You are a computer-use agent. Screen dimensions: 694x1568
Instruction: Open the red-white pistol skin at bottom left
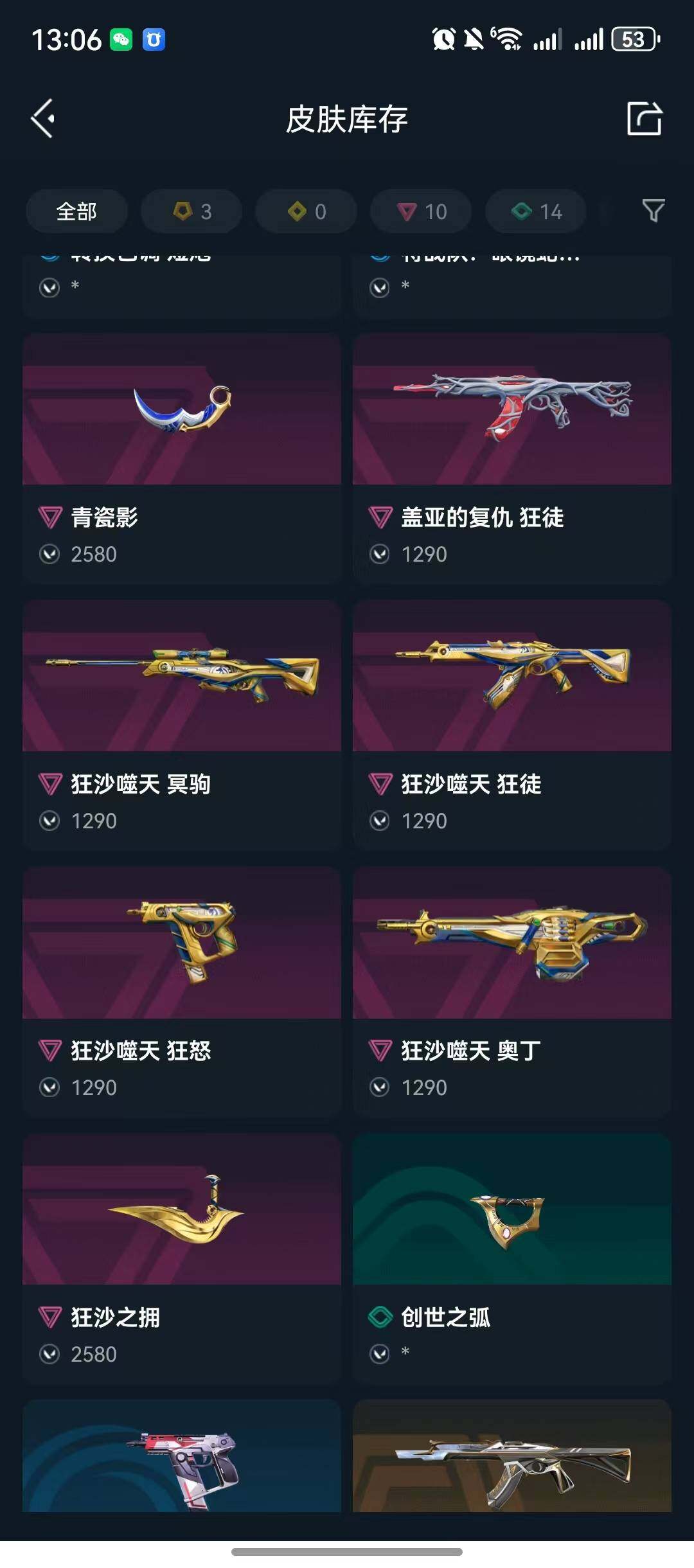click(x=182, y=1456)
